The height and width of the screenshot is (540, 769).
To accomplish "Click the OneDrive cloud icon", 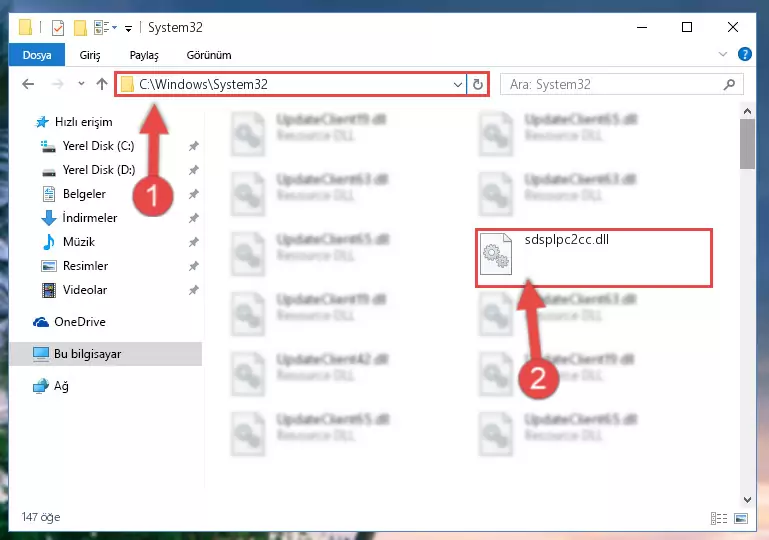I will (x=41, y=322).
